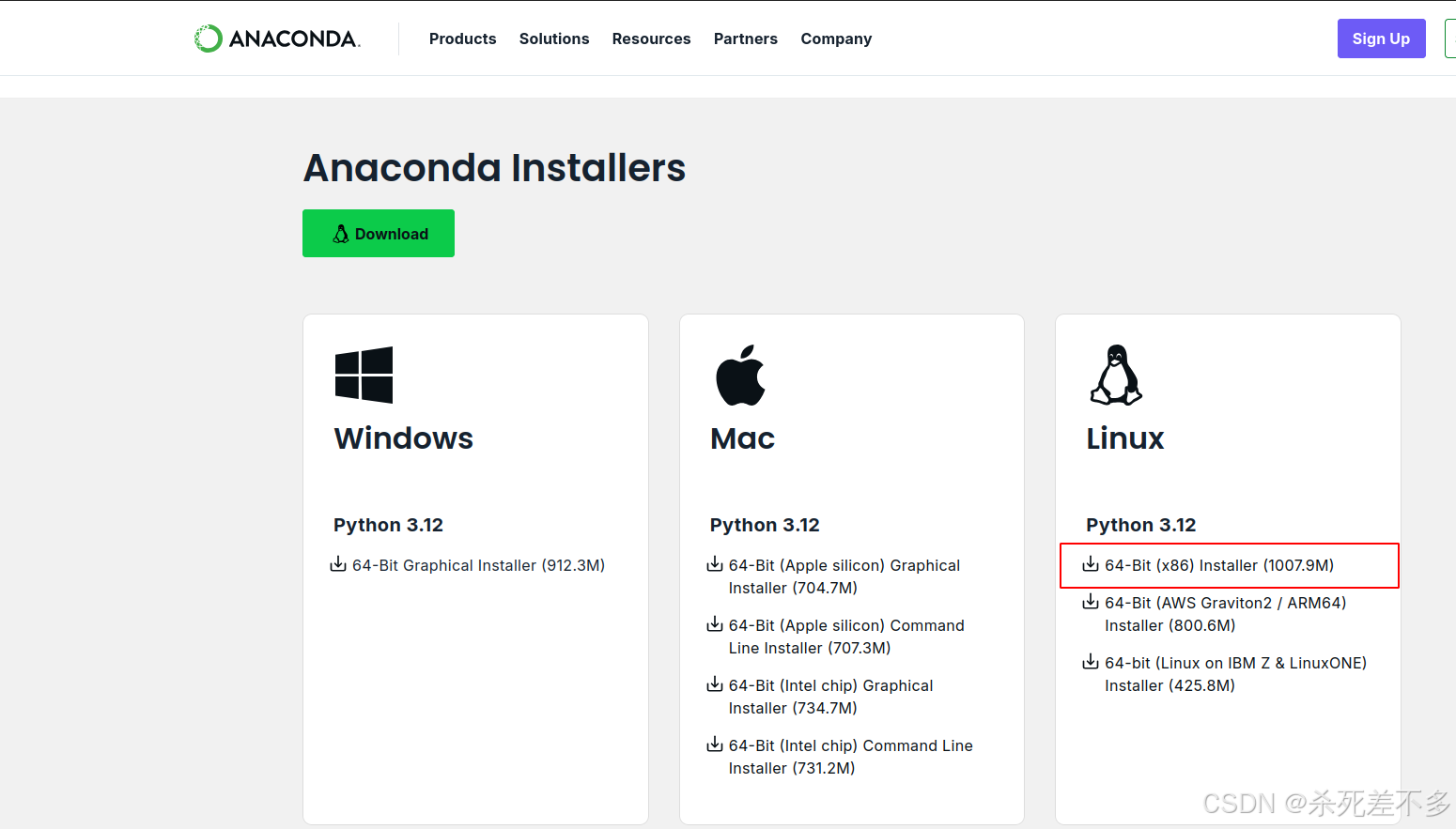
Task: Download Mac Intel chip Graphical Installer (734.7M)
Action: pos(820,697)
